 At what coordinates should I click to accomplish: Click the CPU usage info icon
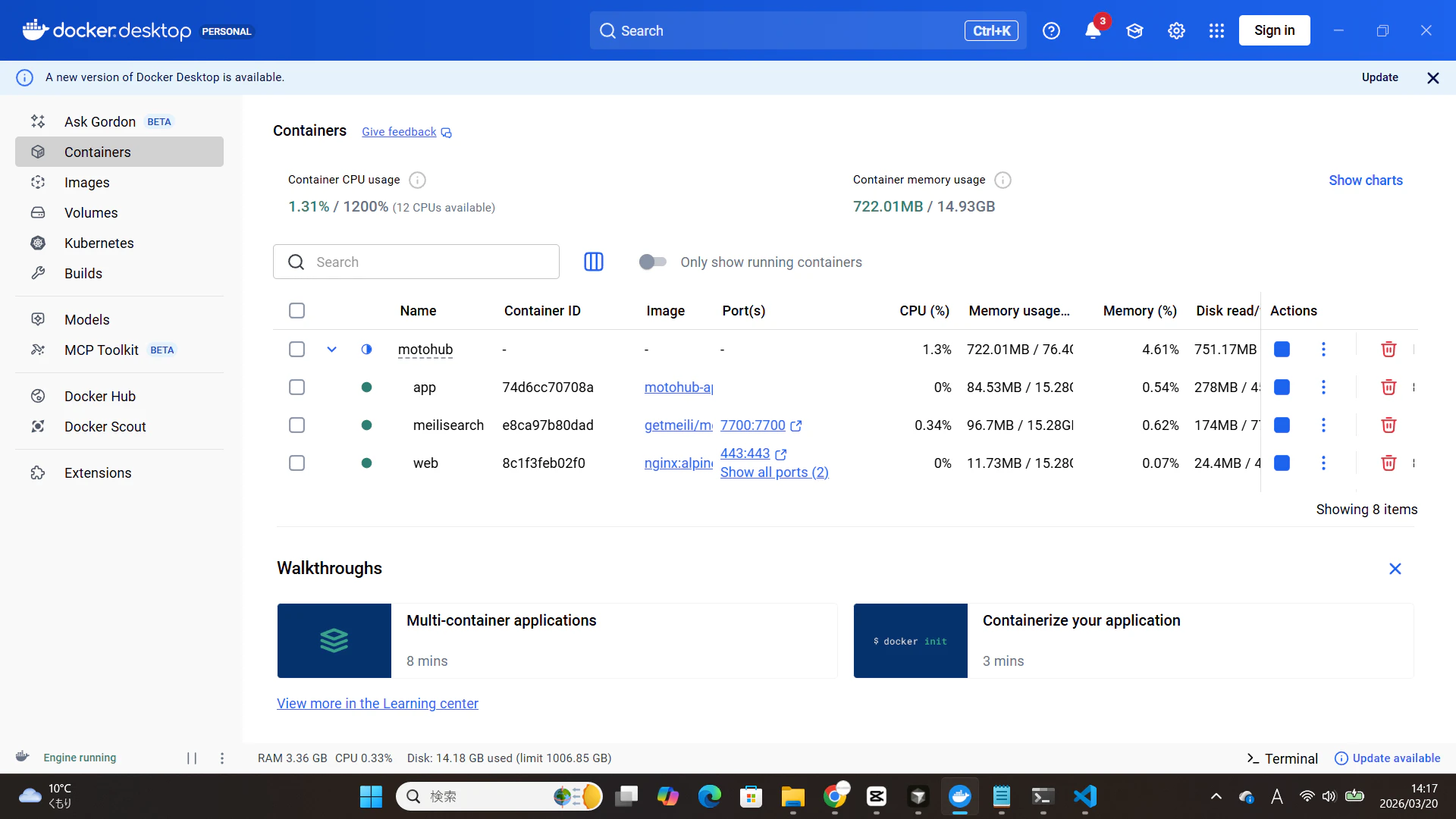(x=417, y=180)
